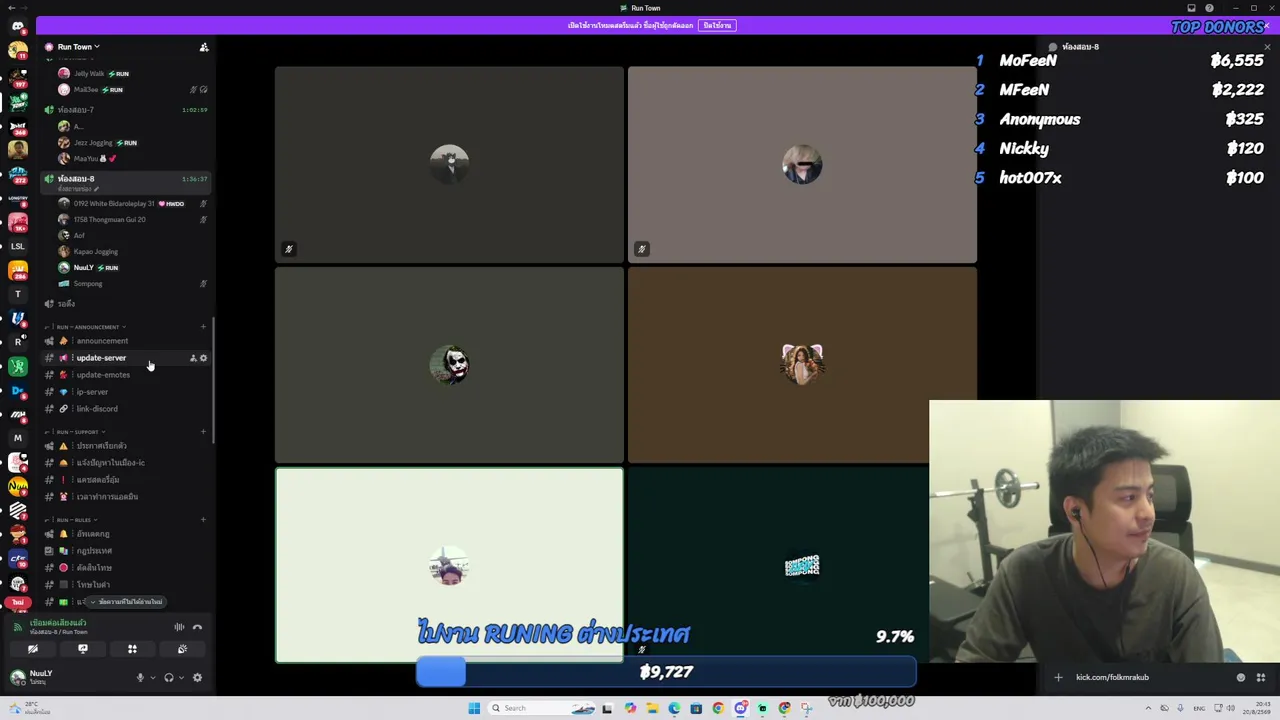
Task: Click the NuuLY user avatar panel
Action: pos(34,677)
